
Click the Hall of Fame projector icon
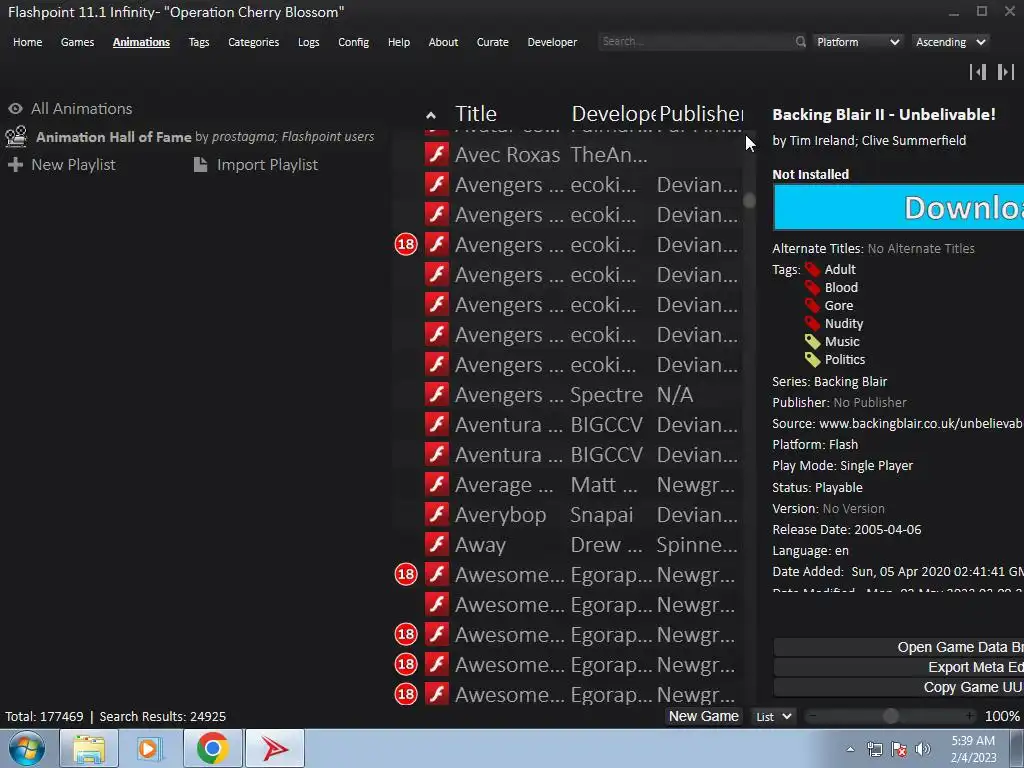coord(16,136)
